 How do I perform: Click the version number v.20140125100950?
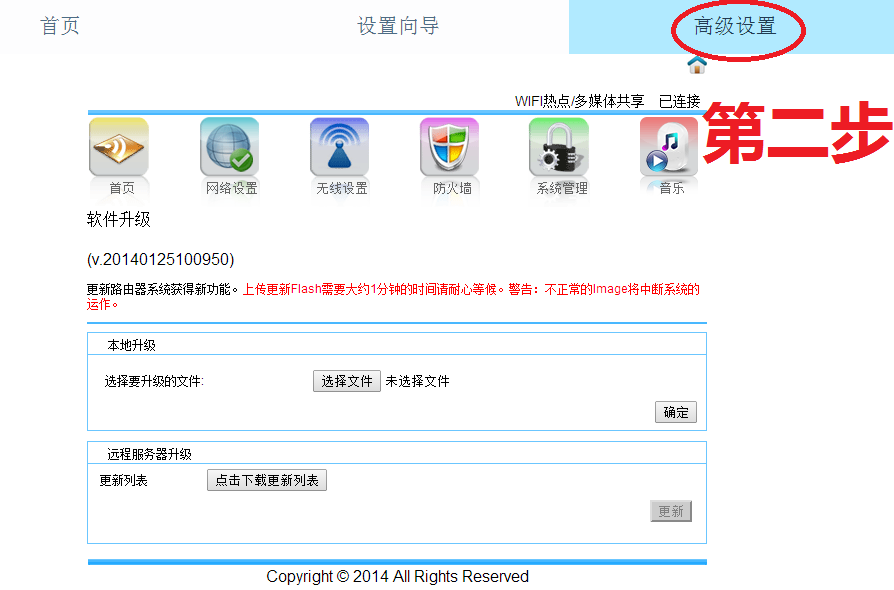161,259
